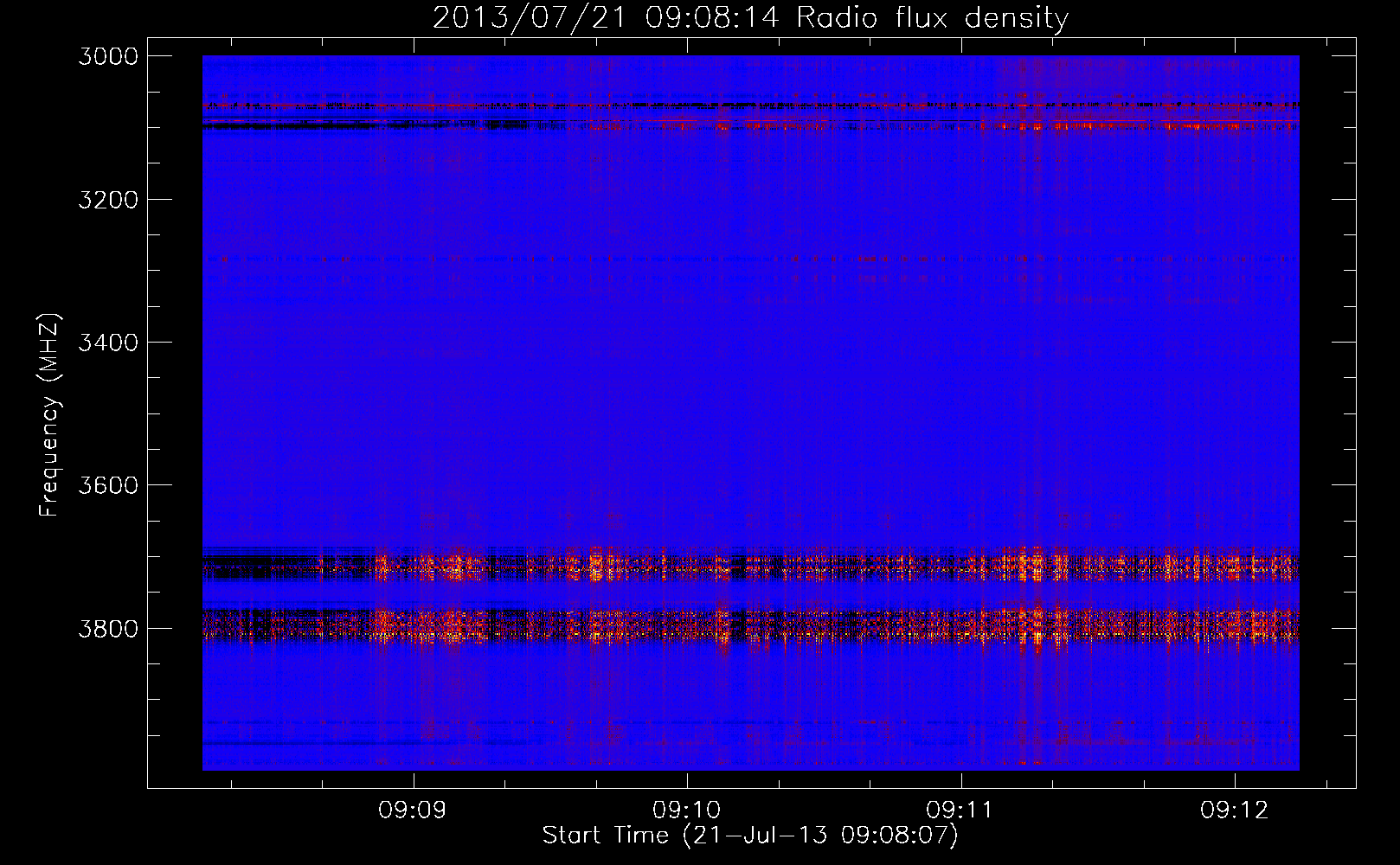Click the plot title 'Radio flux density'
The image size is (1400, 865).
coord(932,17)
